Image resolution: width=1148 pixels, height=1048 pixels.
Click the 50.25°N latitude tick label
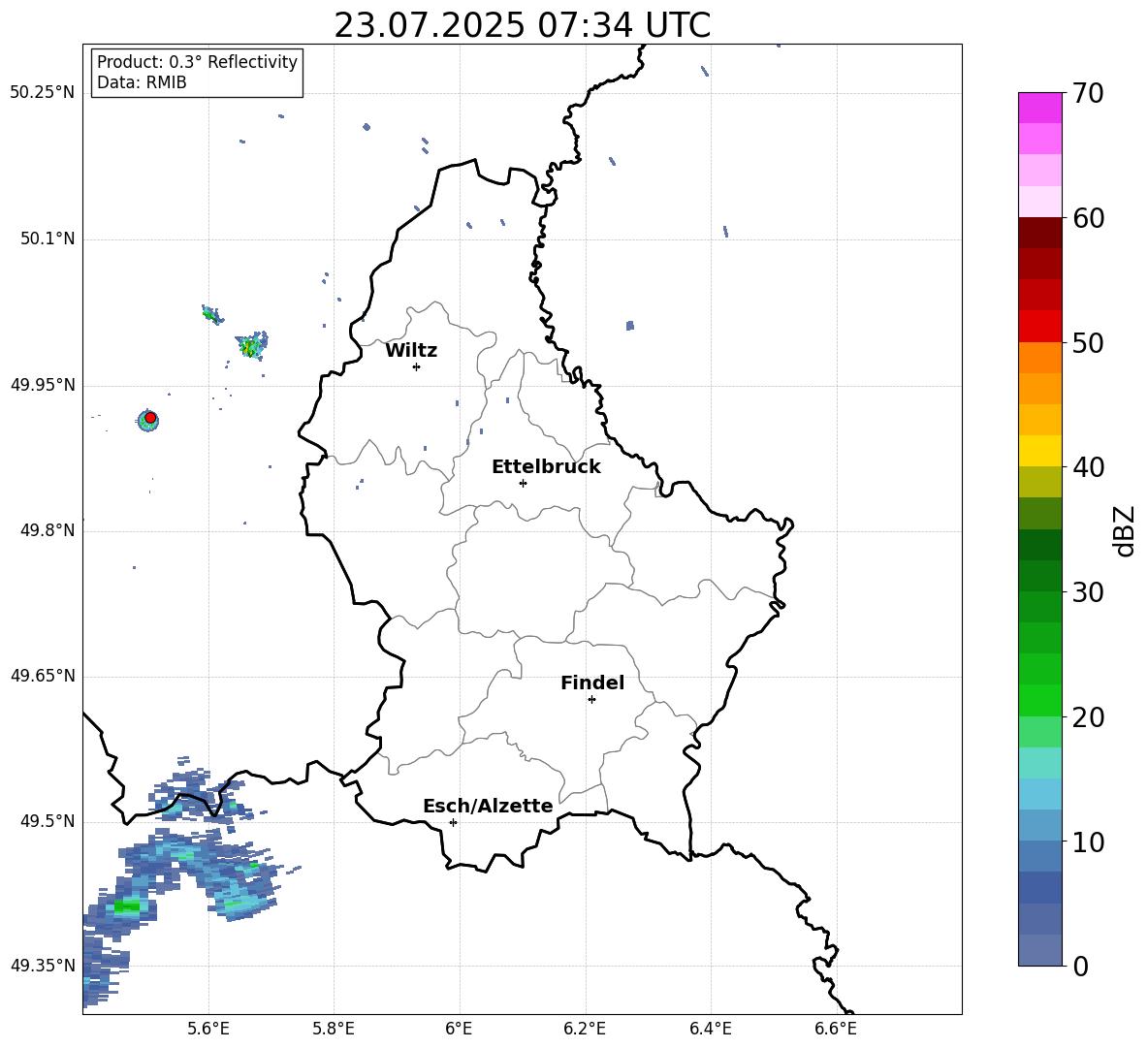43,93
